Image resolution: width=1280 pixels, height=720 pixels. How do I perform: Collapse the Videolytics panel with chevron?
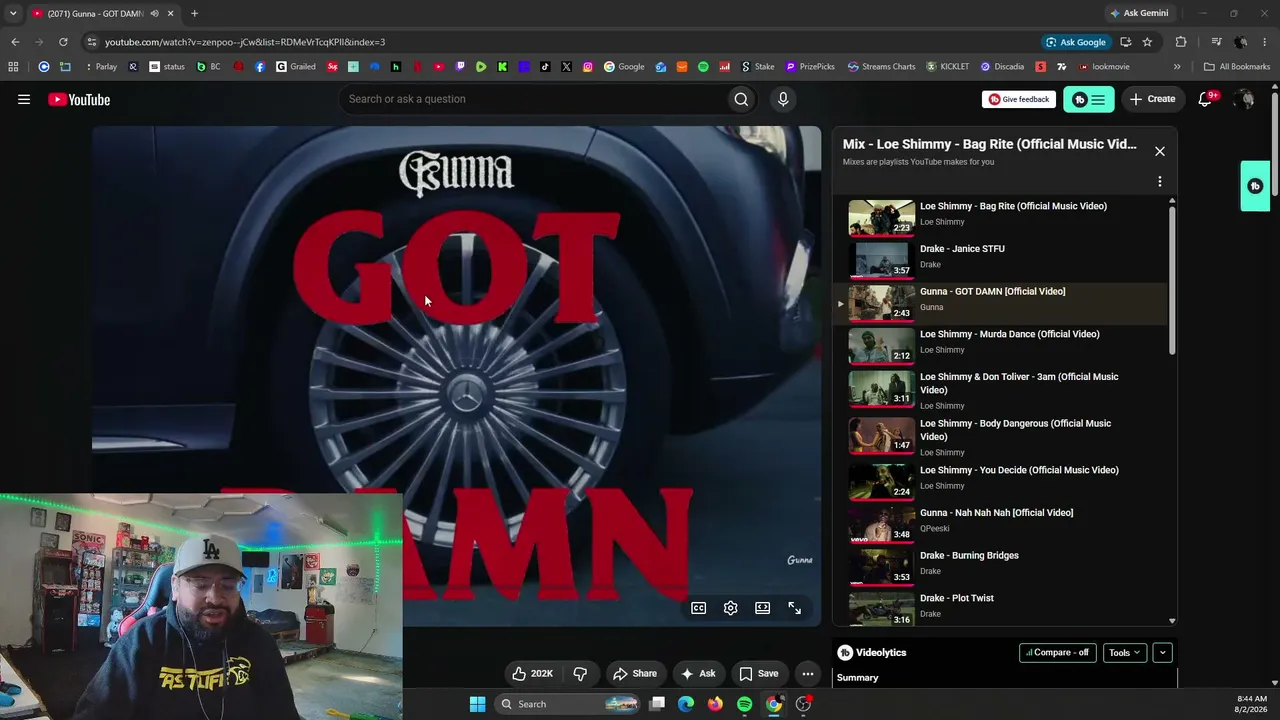click(1162, 653)
